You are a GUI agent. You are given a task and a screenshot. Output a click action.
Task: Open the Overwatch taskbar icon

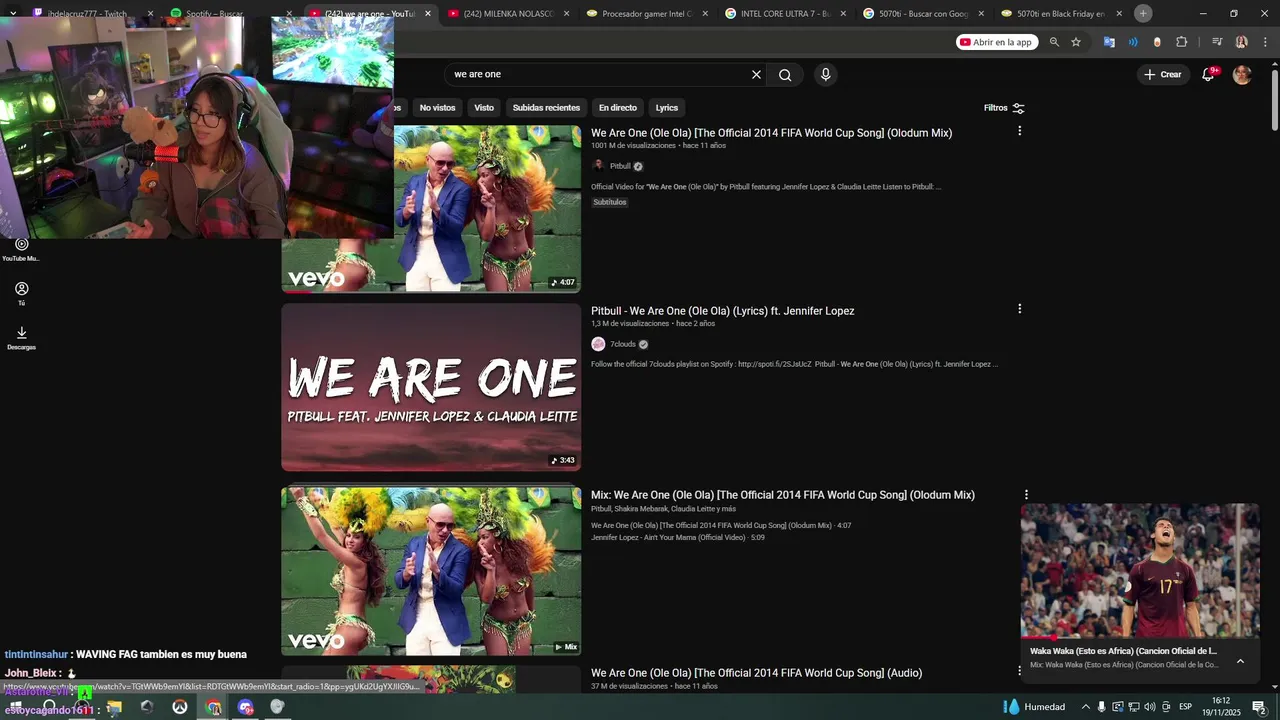click(180, 707)
